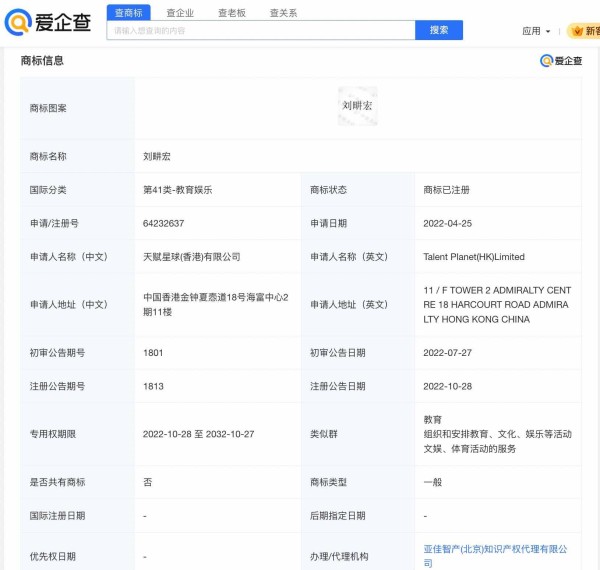View the 刘畊宏 trademark image thumbnail
600x570 pixels.
[357, 106]
